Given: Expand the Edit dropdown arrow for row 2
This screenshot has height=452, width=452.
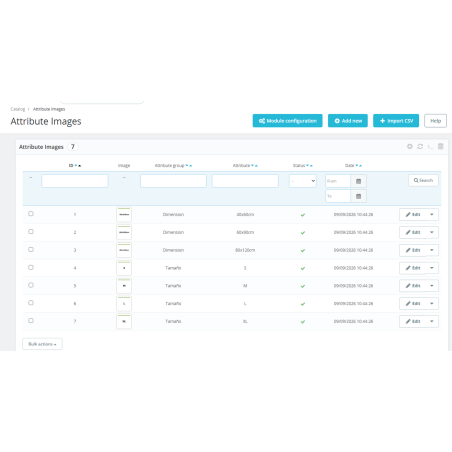Looking at the screenshot, I should coord(432,232).
